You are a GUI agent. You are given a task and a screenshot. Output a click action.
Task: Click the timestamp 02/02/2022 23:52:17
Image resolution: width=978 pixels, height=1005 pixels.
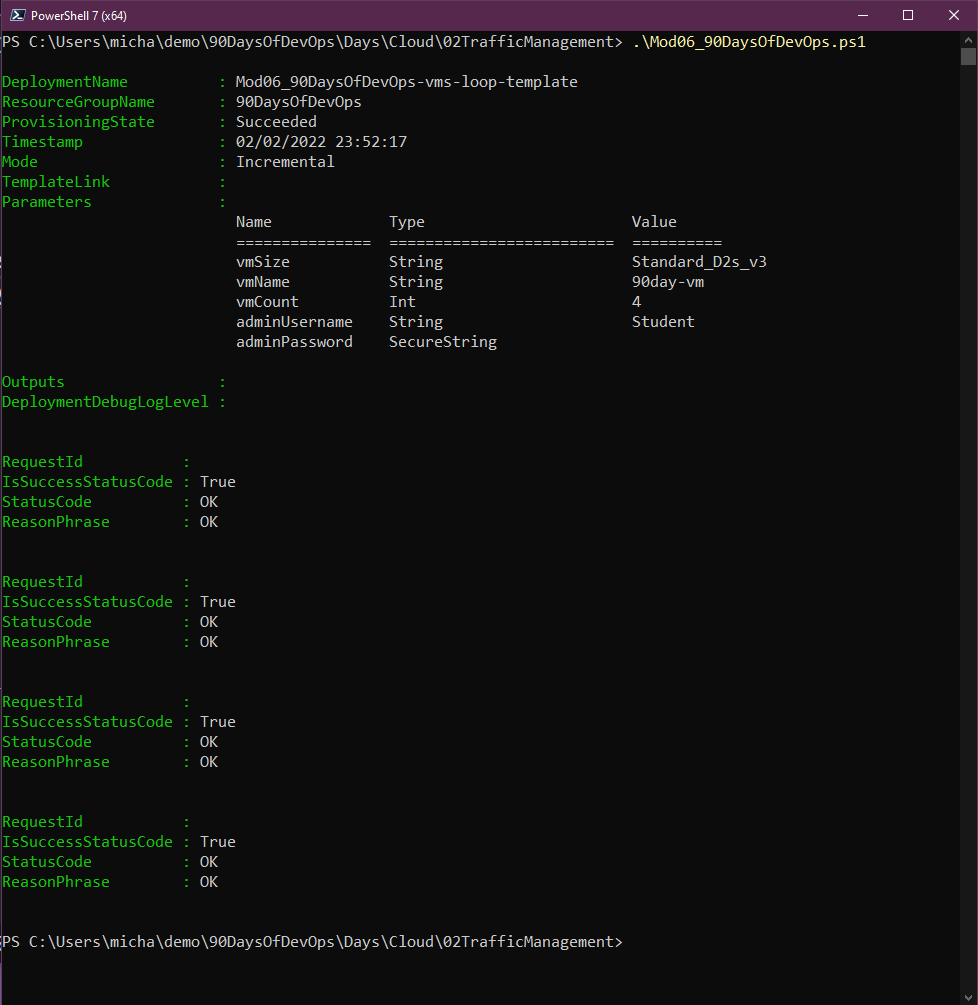click(321, 142)
